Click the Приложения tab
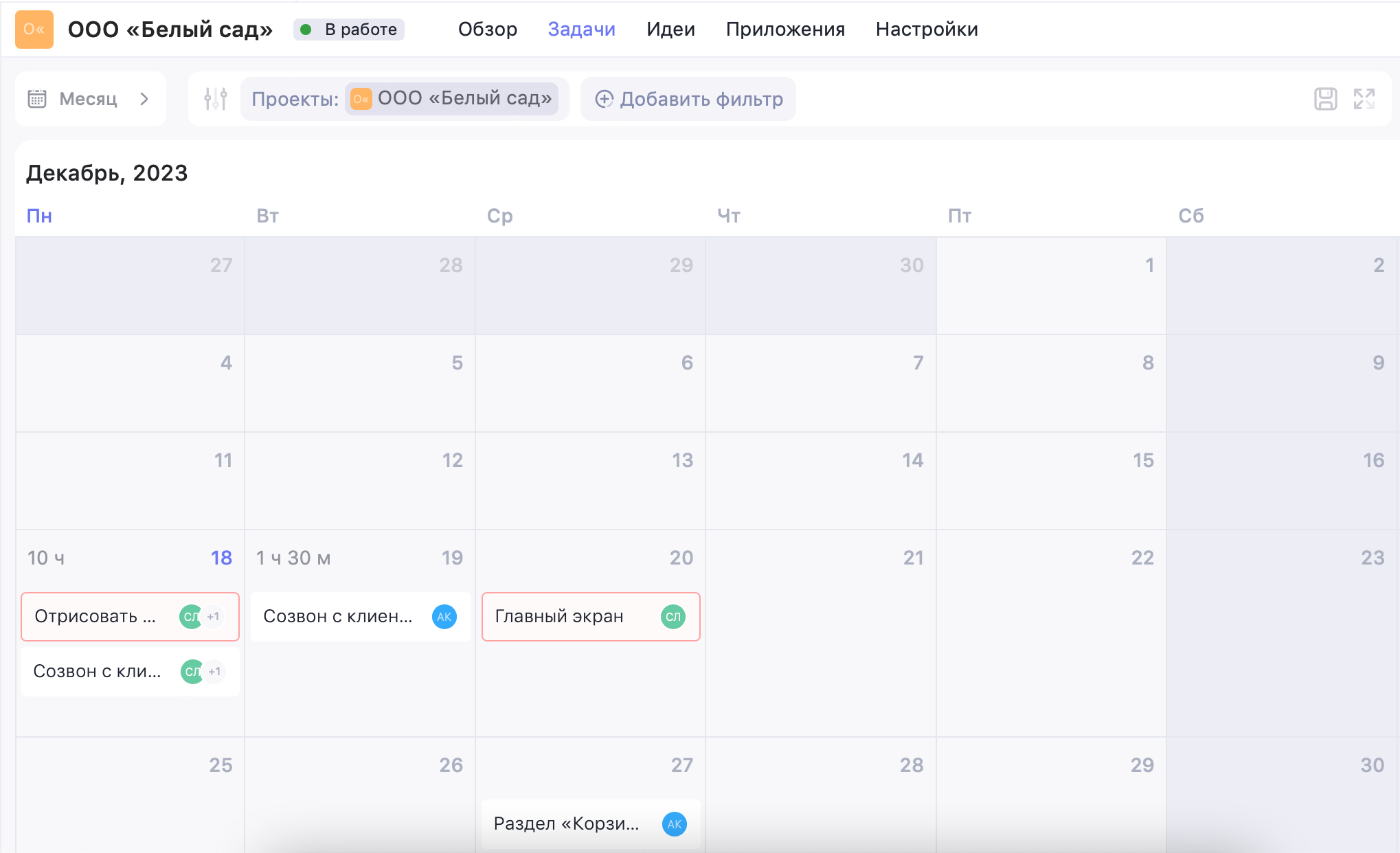The image size is (1400, 853). click(784, 30)
